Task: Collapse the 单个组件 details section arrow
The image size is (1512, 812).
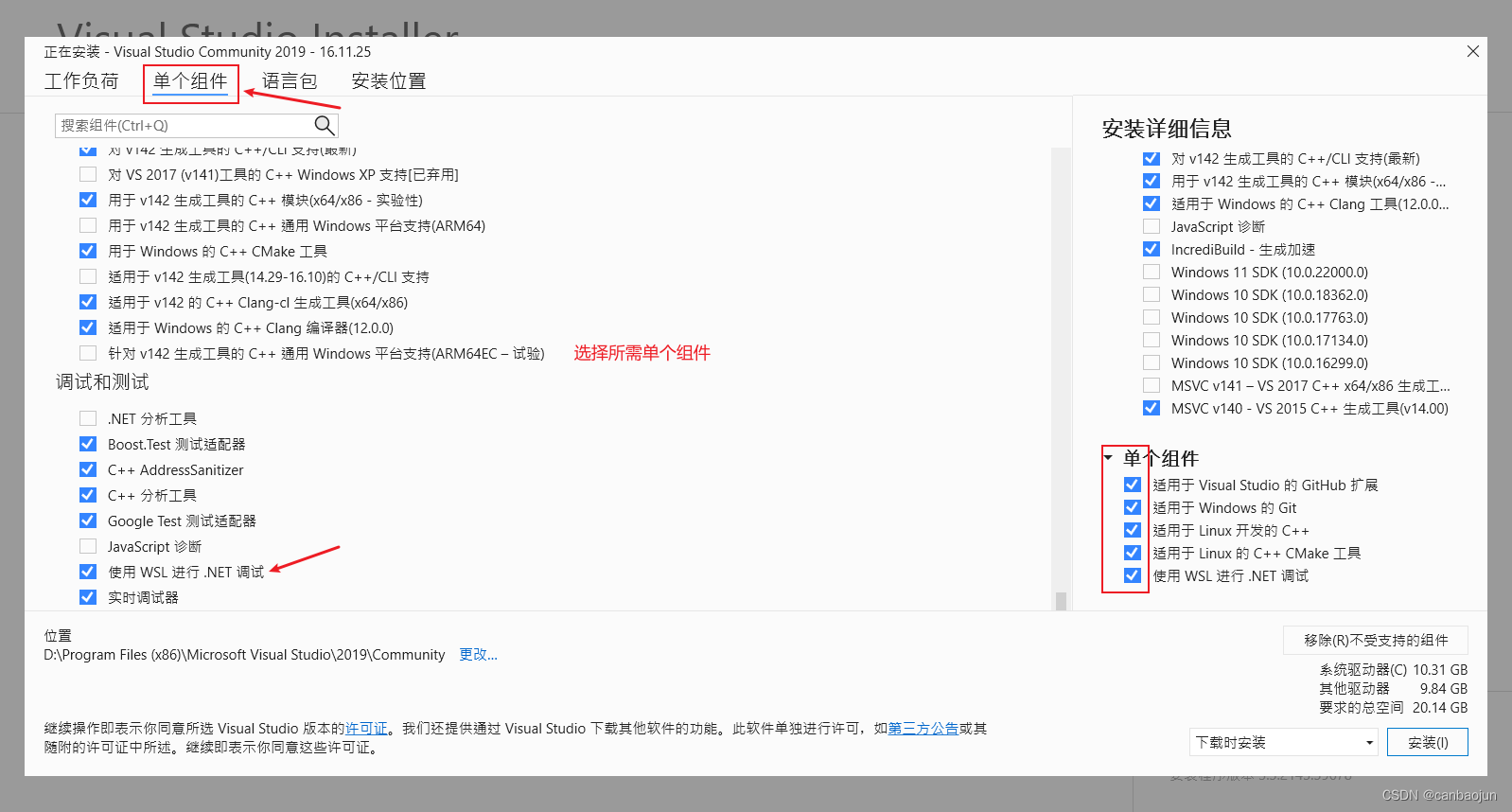Action: (x=1108, y=458)
